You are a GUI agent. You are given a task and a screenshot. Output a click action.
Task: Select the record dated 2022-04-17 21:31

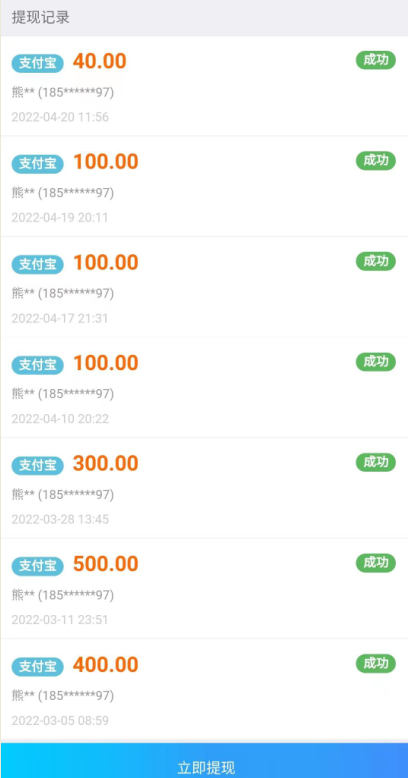pyautogui.click(x=204, y=287)
